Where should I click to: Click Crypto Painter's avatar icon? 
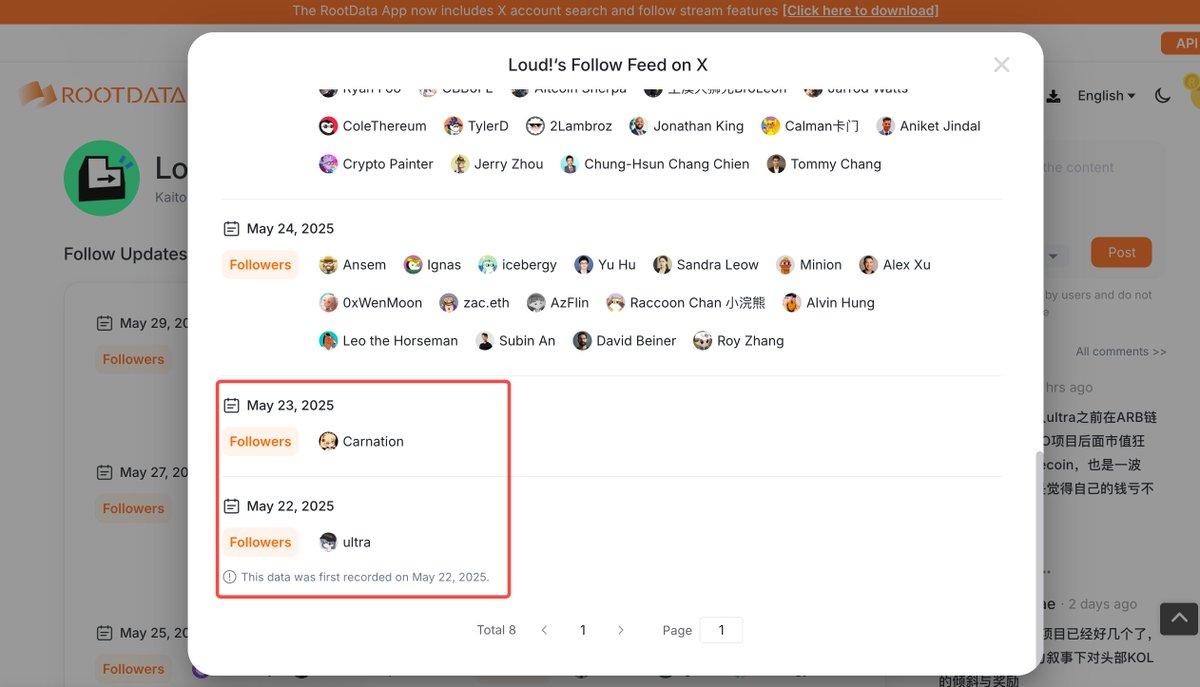tap(328, 164)
